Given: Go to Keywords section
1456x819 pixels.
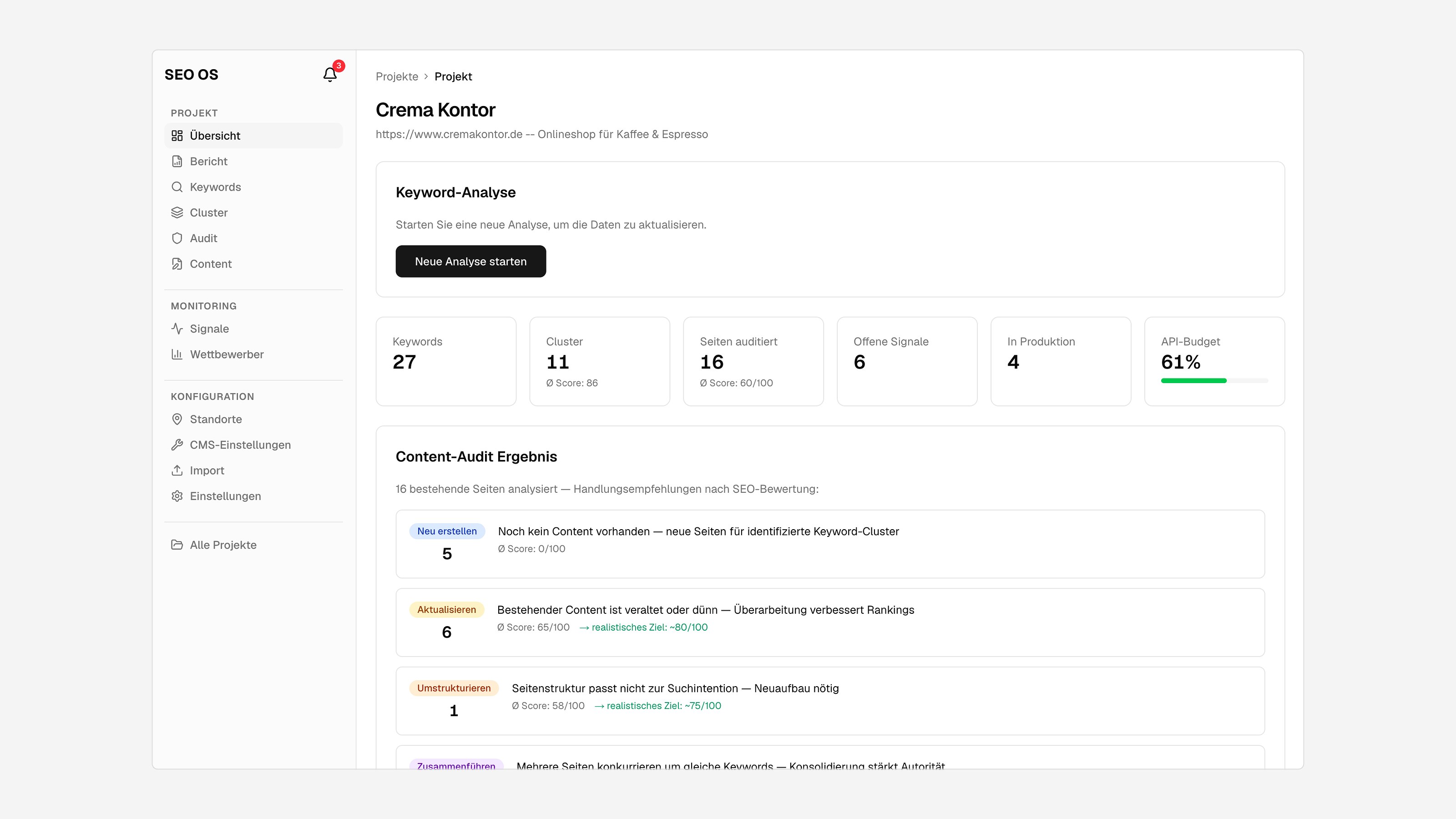Looking at the screenshot, I should [x=253, y=187].
